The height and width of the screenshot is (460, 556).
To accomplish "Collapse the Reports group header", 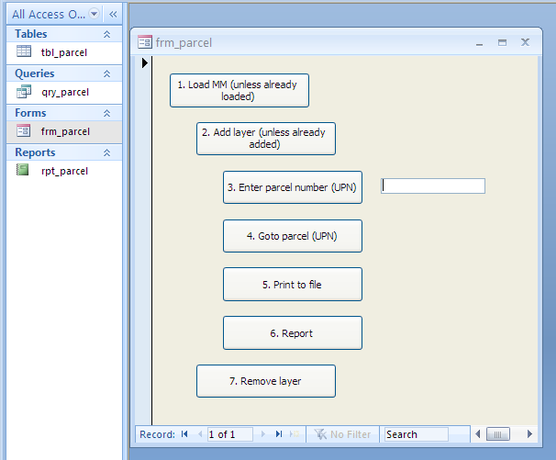I will point(107,153).
